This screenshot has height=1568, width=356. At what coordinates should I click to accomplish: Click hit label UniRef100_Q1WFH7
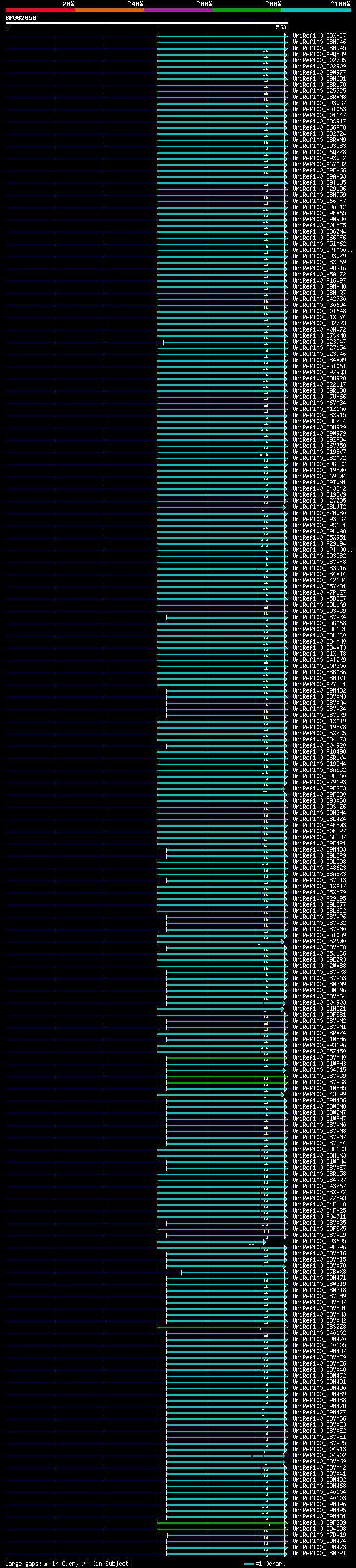coord(319,1119)
